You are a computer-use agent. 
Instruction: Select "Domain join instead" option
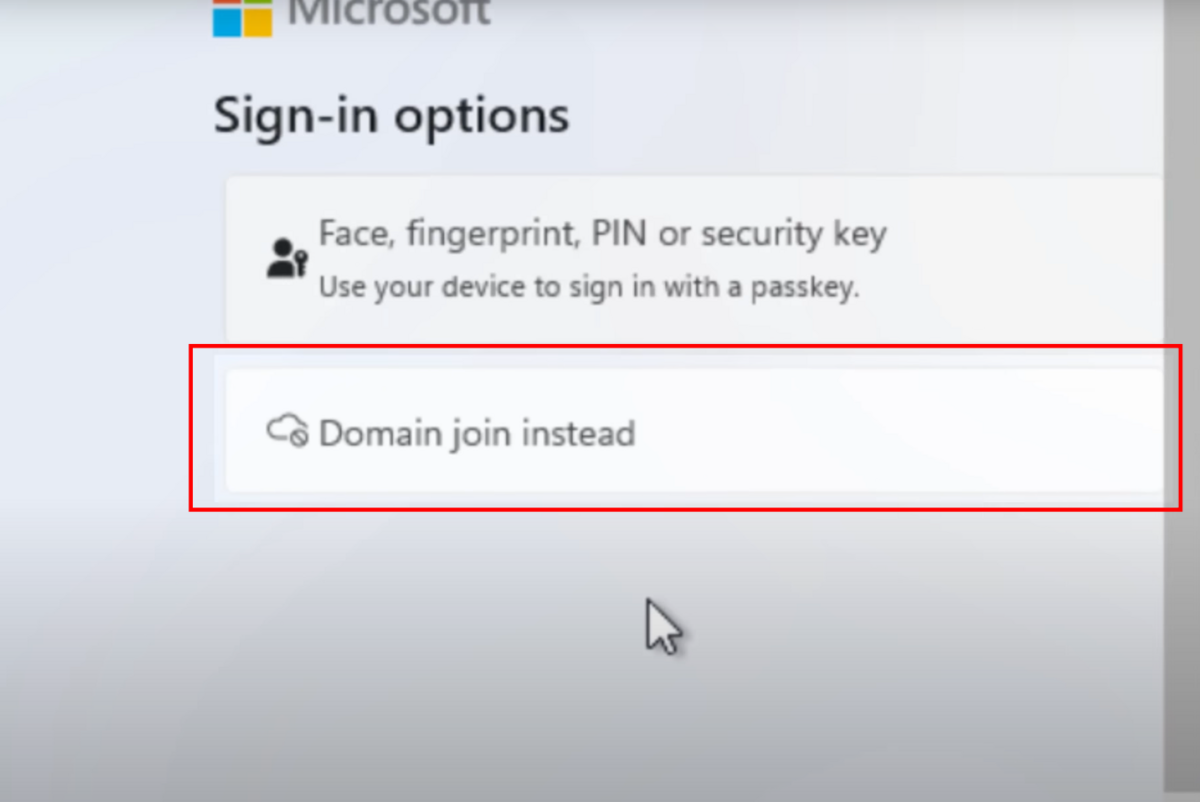click(x=477, y=433)
